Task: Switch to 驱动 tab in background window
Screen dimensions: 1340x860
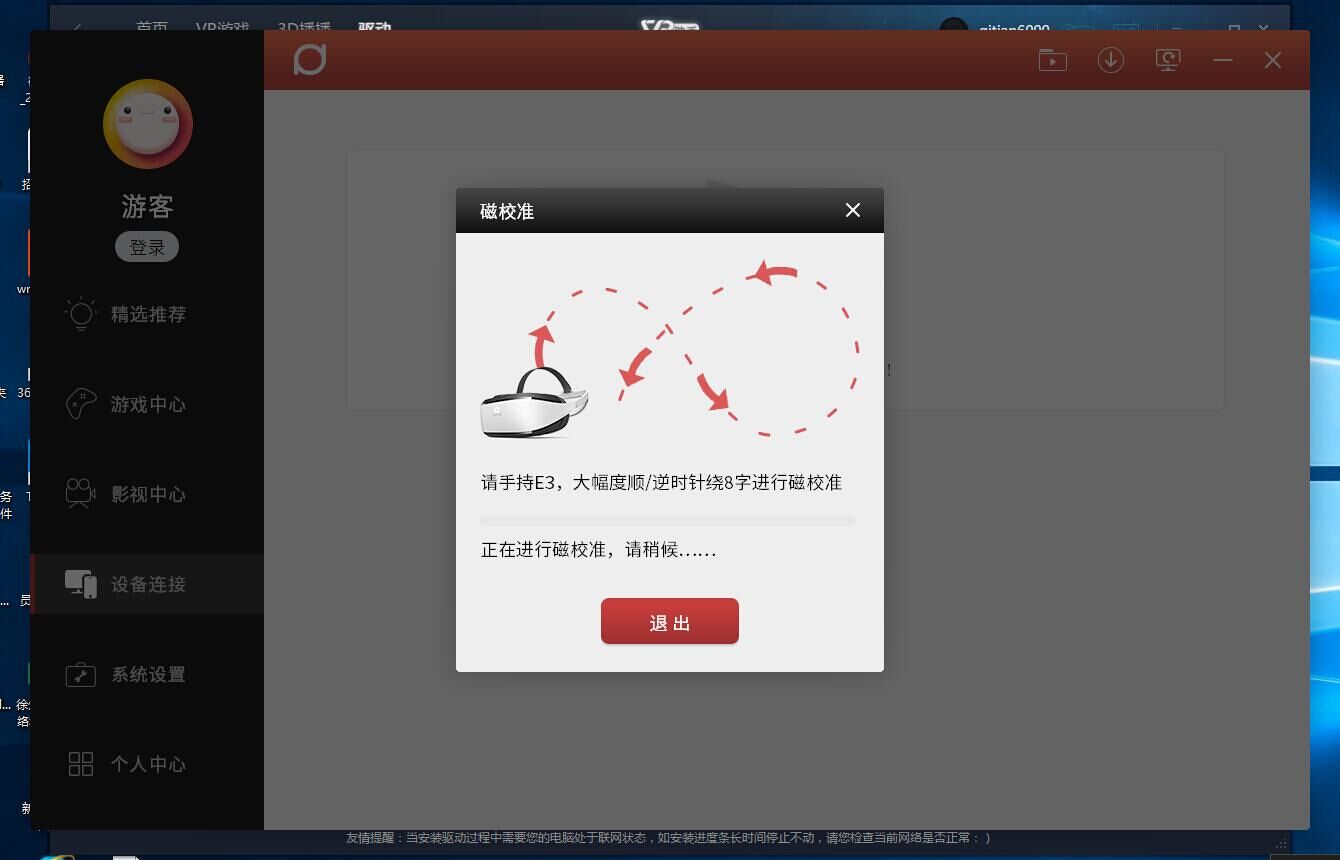Action: pos(375,26)
